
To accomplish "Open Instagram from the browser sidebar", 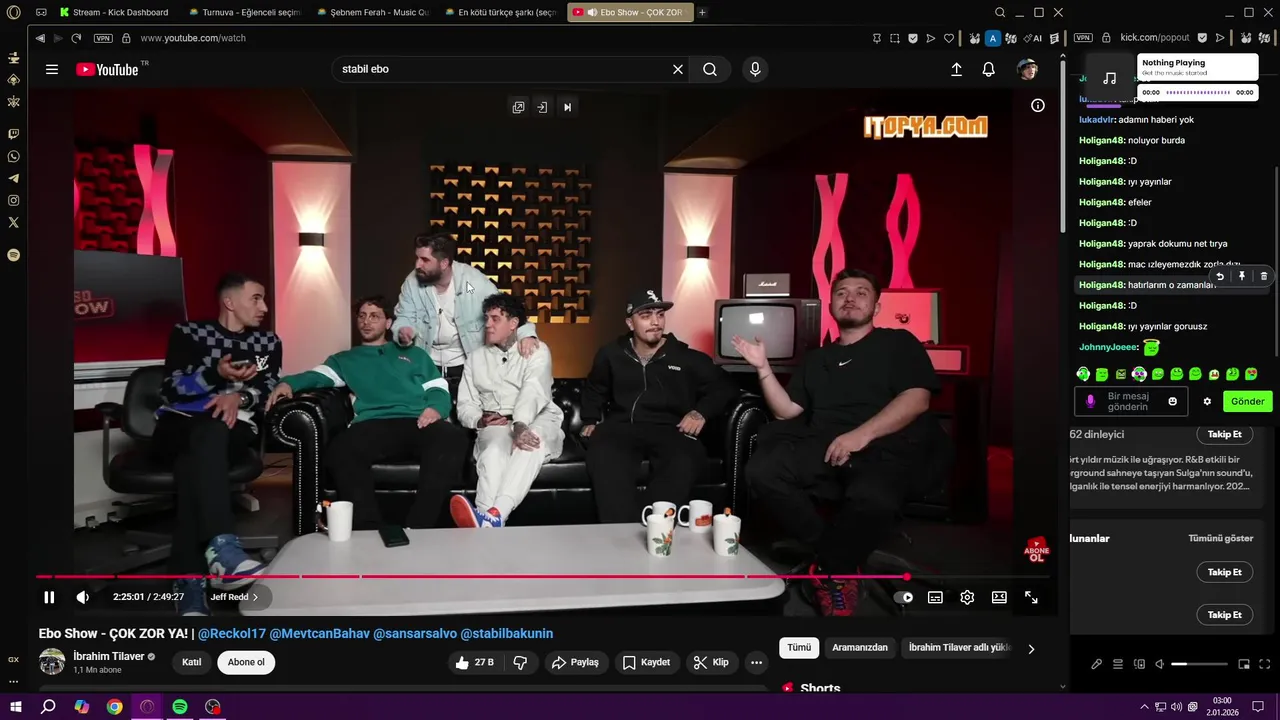I will pos(13,200).
